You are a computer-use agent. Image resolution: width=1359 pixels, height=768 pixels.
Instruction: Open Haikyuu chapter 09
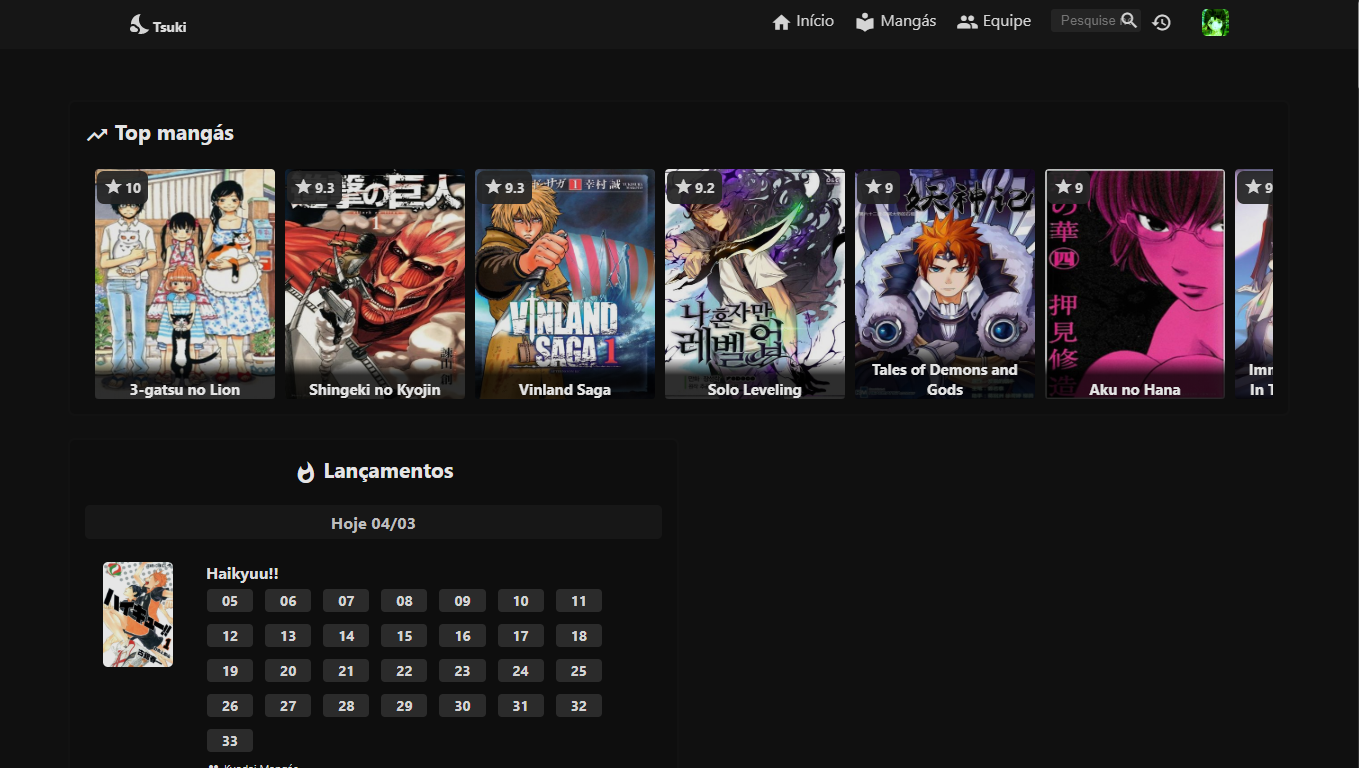tap(462, 601)
